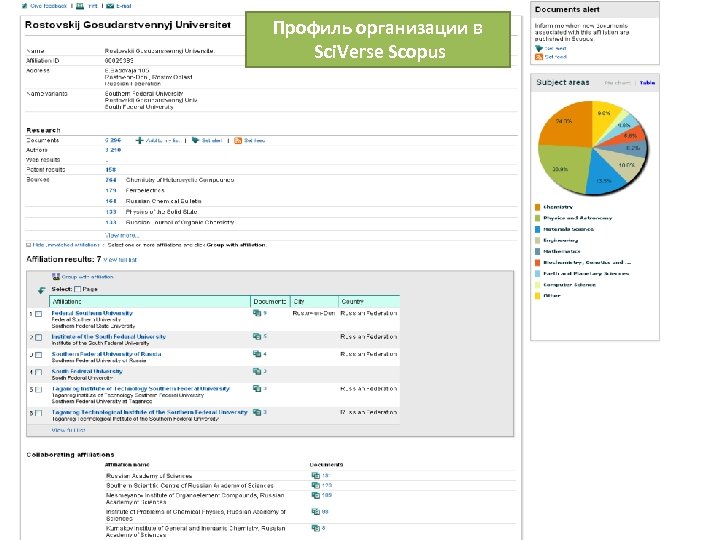Check the box for Southern Federal University of Russia

[x=39, y=355]
